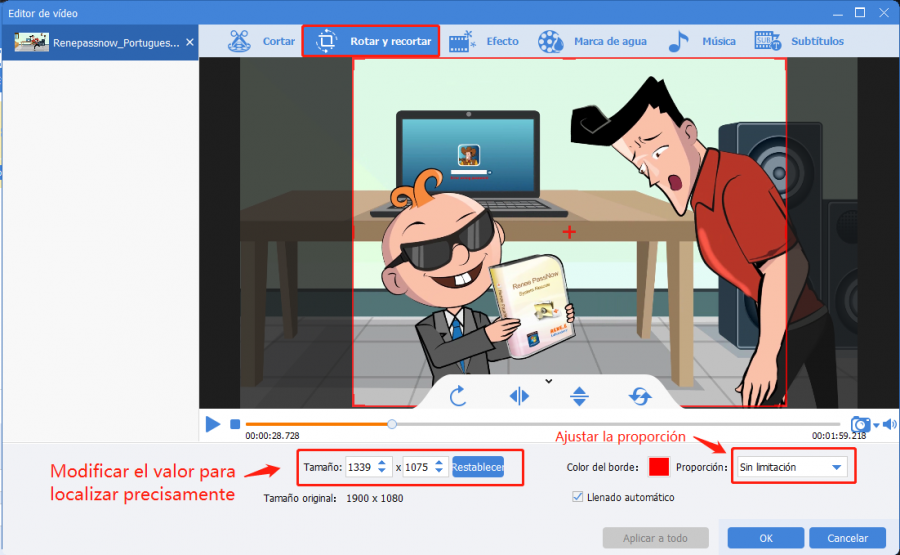Click the subtitles SUB icon
900x555 pixels.
coord(767,41)
